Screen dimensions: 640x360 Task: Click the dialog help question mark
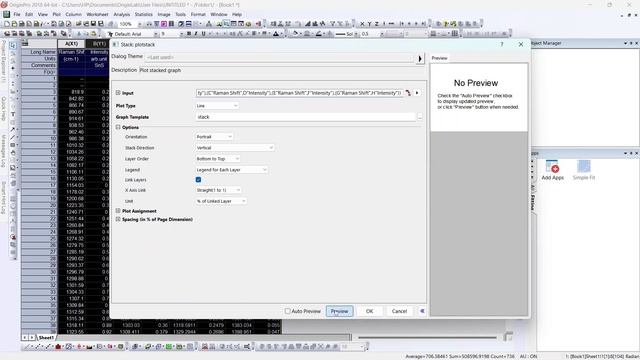(x=502, y=44)
